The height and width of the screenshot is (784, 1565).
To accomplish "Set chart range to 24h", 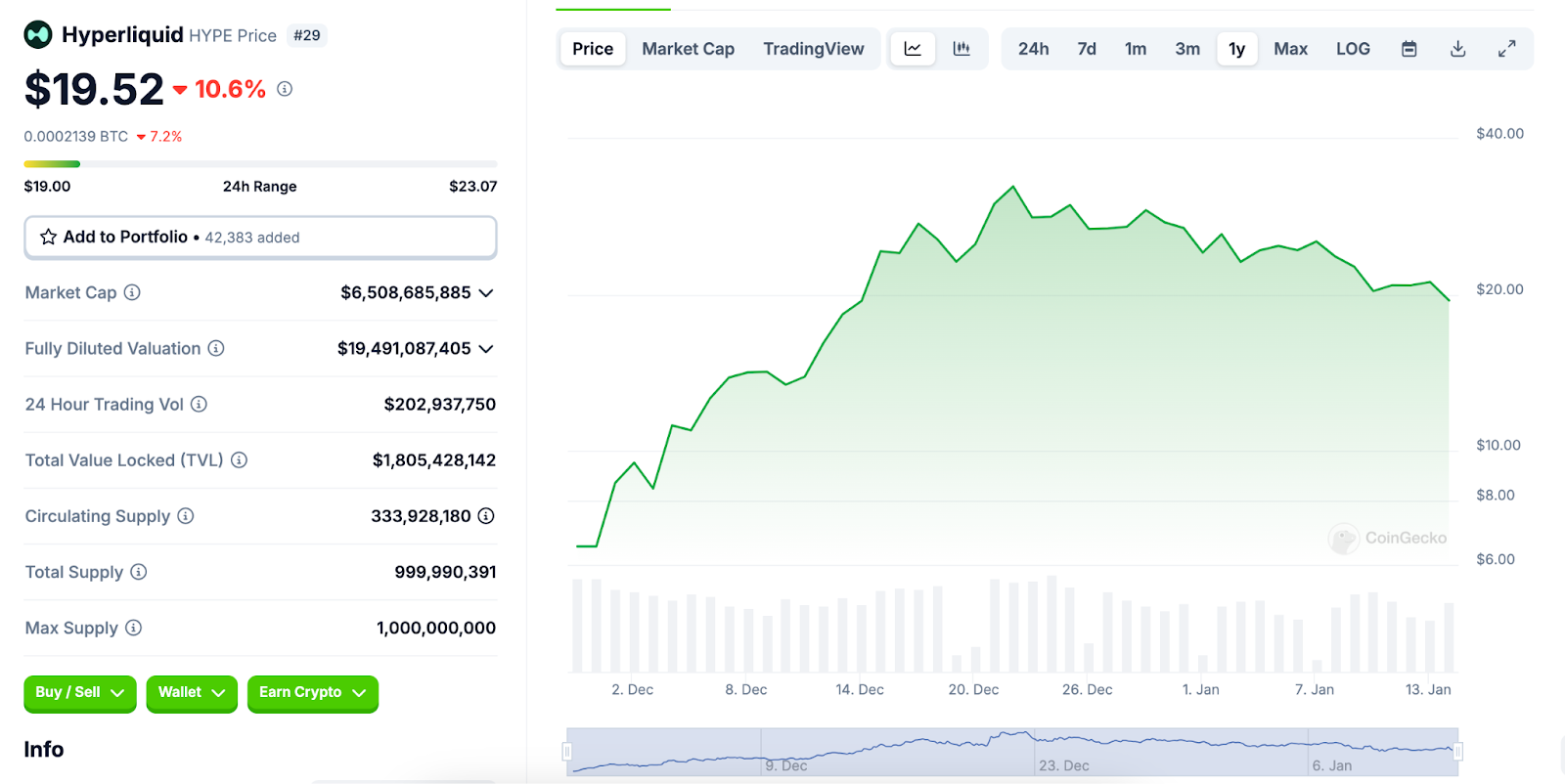I will 1034,49.
